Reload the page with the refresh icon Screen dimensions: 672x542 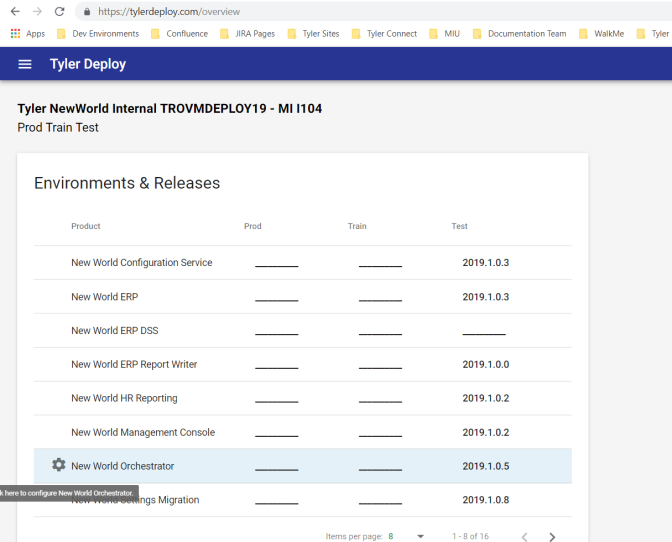[x=59, y=11]
